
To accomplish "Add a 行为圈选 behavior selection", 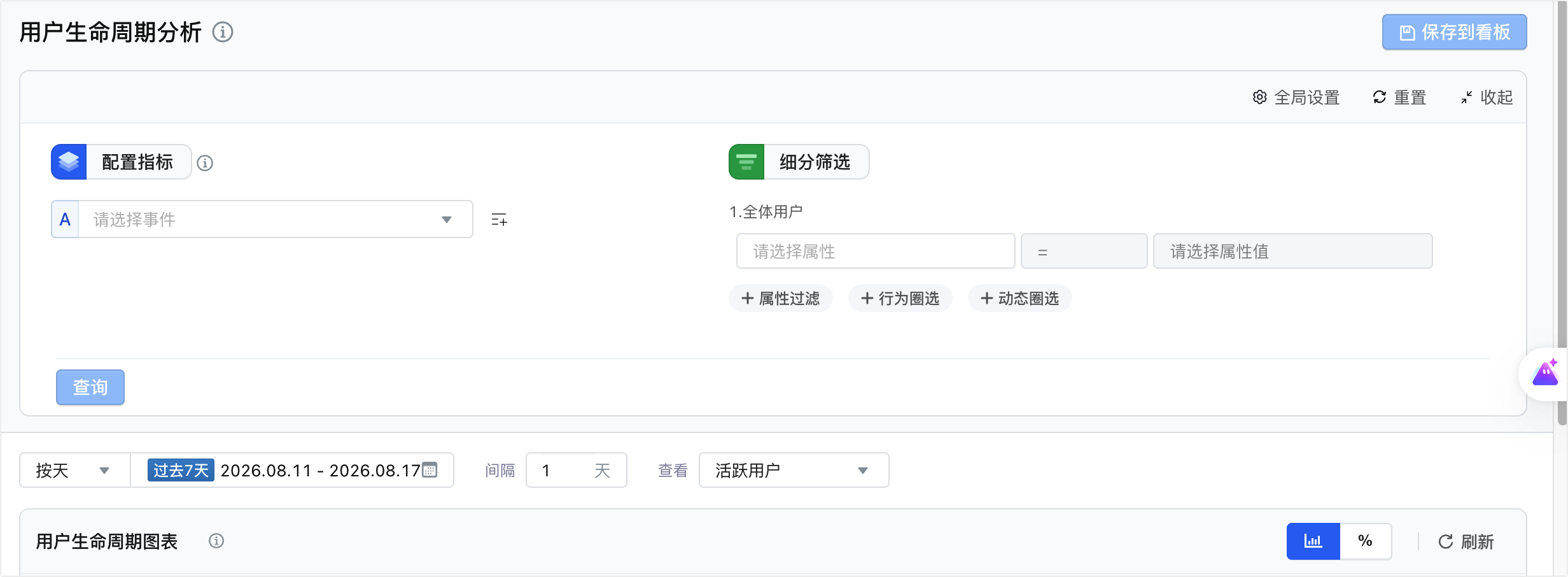I will (x=900, y=298).
